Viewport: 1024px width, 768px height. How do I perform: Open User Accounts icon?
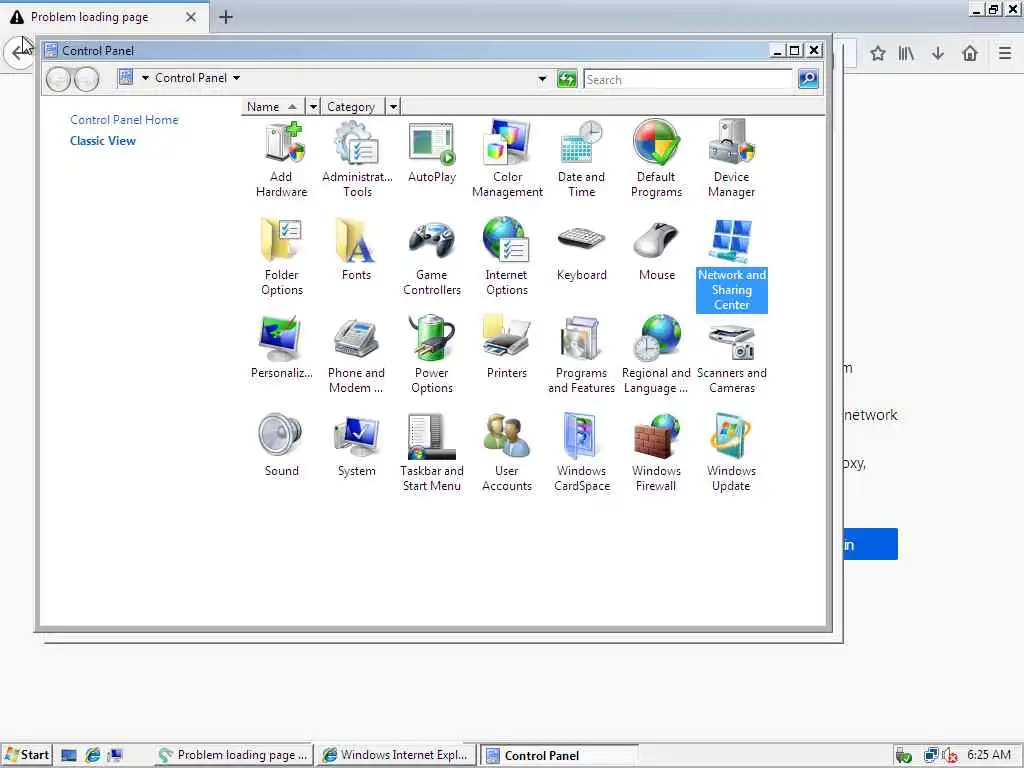pyautogui.click(x=507, y=453)
